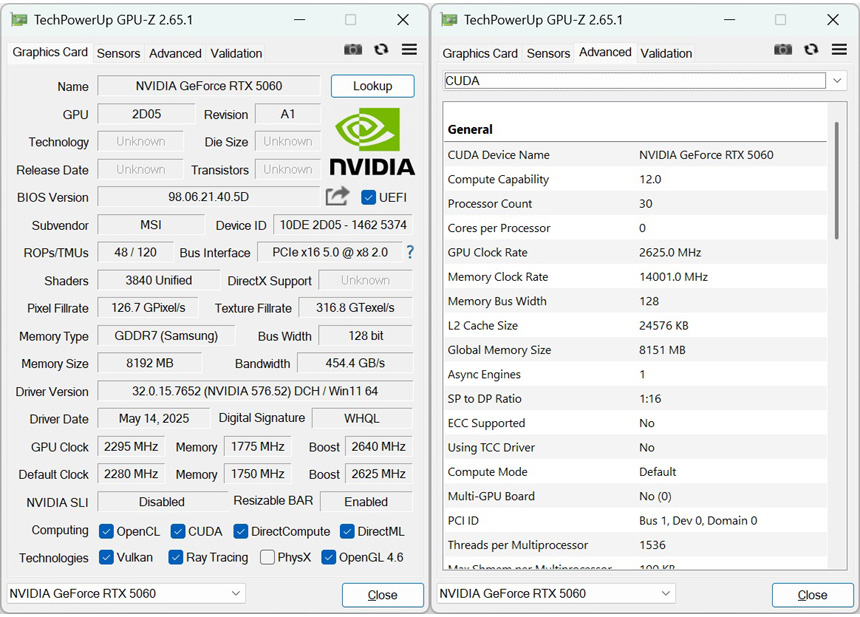Viewport: 860px width, 617px height.
Task: Click the Bus Interface question mark icon
Action: pyautogui.click(x=409, y=253)
